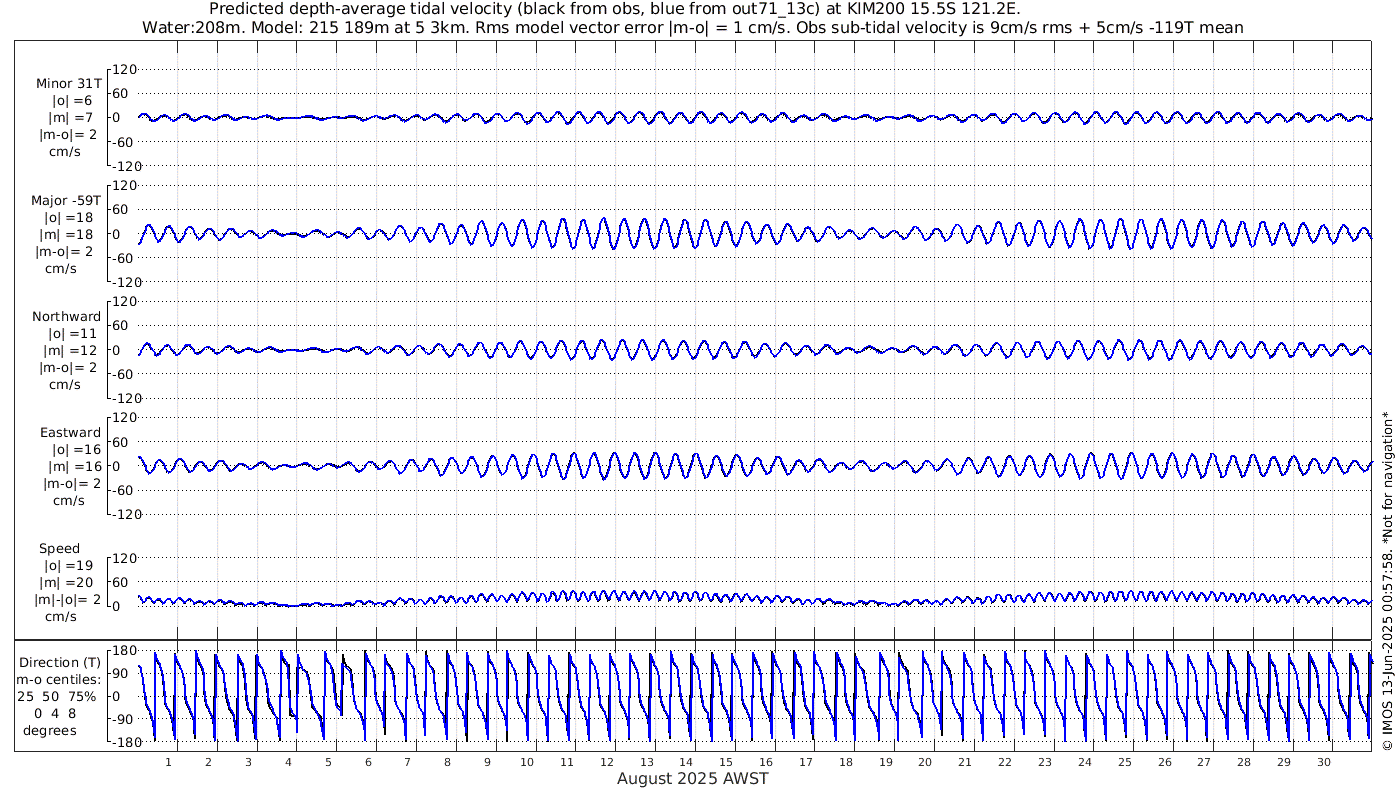The height and width of the screenshot is (800, 1400).
Task: Click '|m|-|o|= 2' in the Speed panel
Action: pos(66,599)
